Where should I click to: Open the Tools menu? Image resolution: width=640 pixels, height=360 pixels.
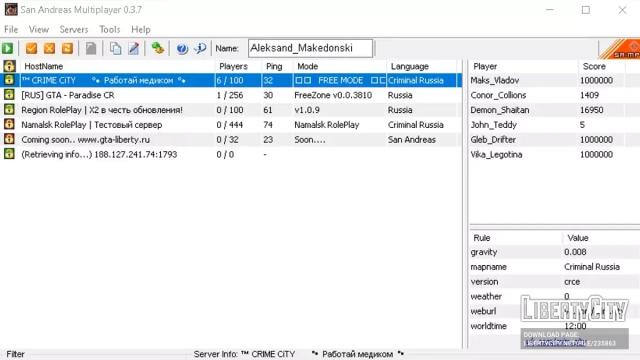pos(110,29)
